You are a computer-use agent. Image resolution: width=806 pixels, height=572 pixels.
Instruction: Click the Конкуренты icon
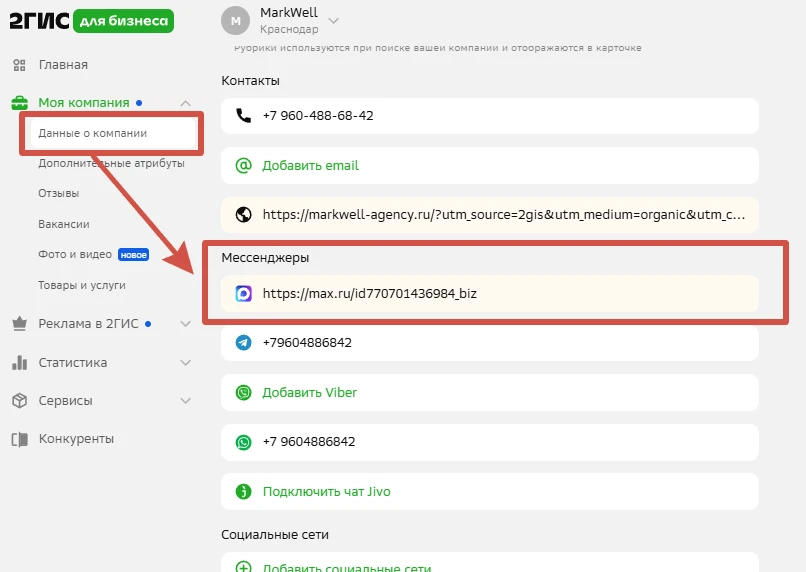tap(20, 439)
